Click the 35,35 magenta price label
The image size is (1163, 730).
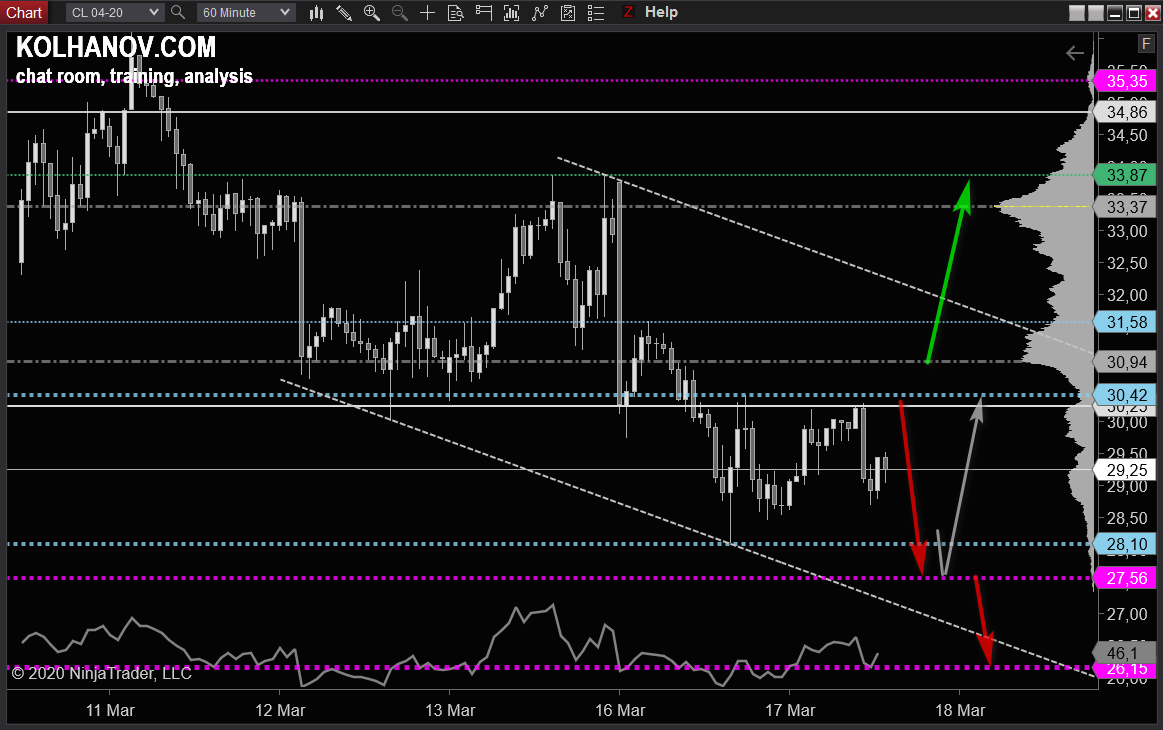pos(1126,81)
